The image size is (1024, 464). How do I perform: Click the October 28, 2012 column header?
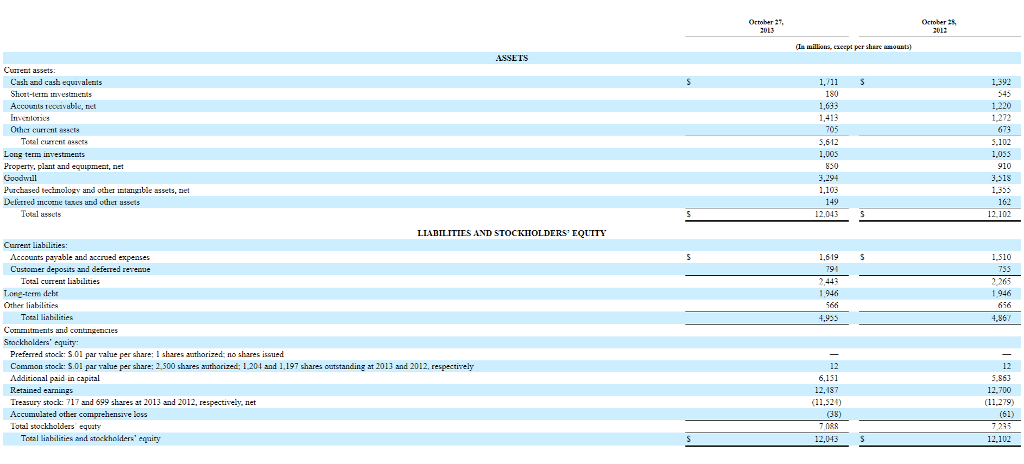coord(939,26)
